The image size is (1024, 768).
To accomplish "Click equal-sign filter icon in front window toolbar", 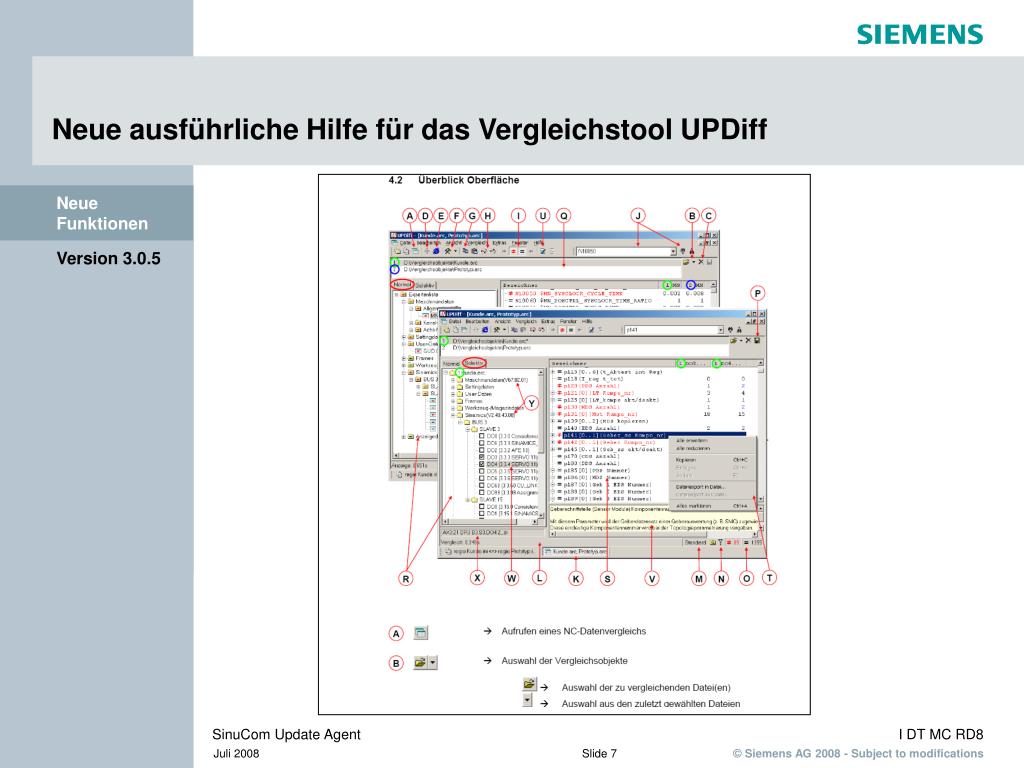I will coord(571,330).
